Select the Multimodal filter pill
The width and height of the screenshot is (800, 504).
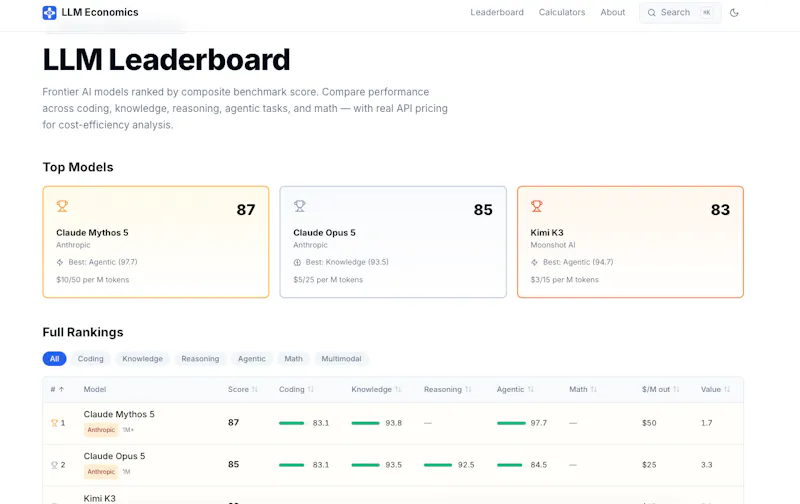coord(341,359)
